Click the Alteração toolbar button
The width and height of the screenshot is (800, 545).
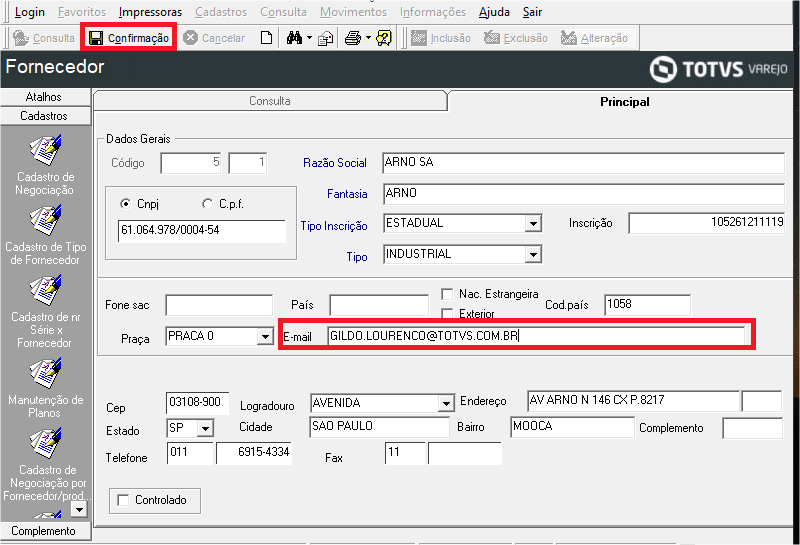click(594, 38)
